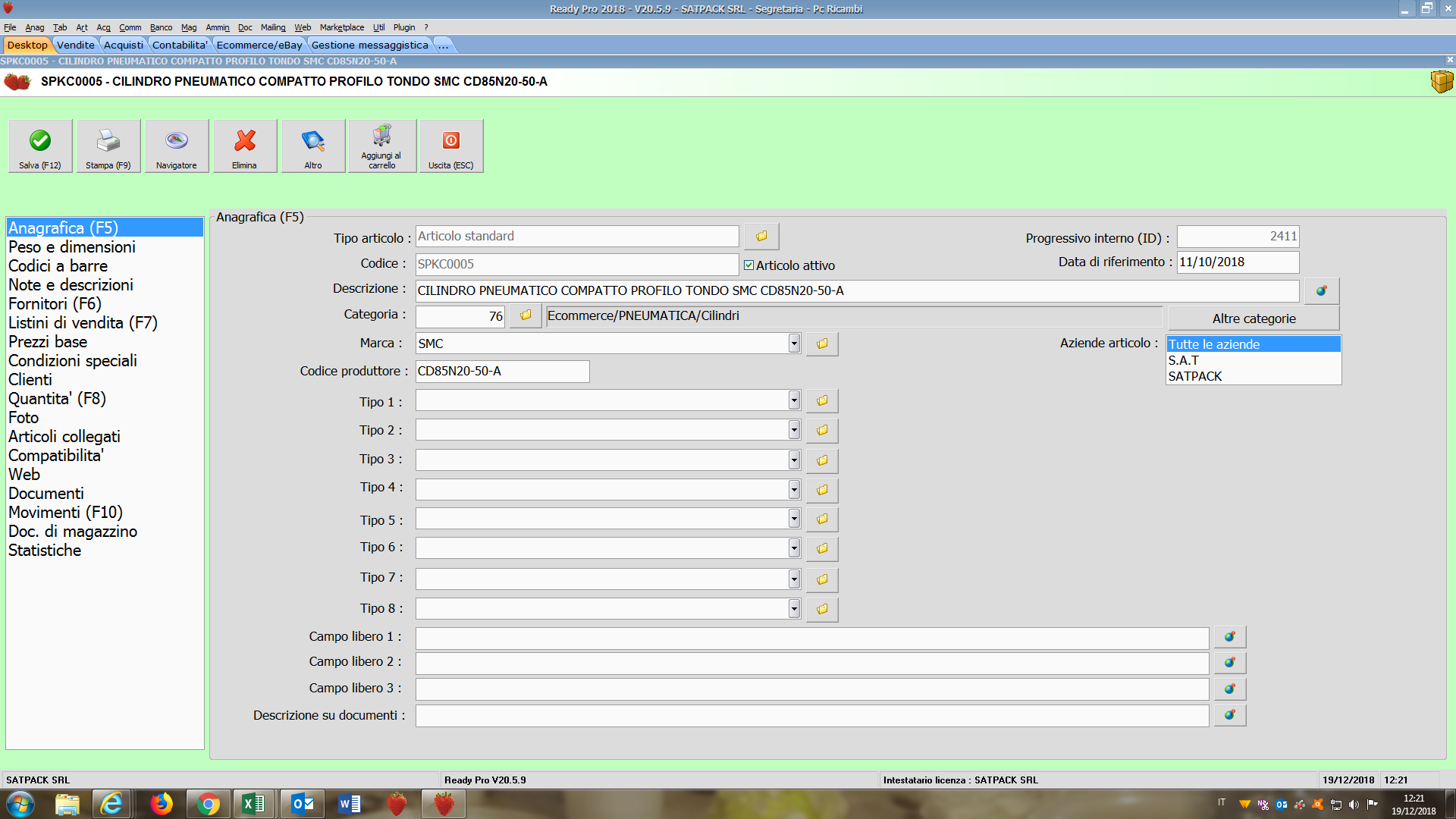Click the folder icon next to Categoria
The image size is (1456, 819).
tap(526, 315)
